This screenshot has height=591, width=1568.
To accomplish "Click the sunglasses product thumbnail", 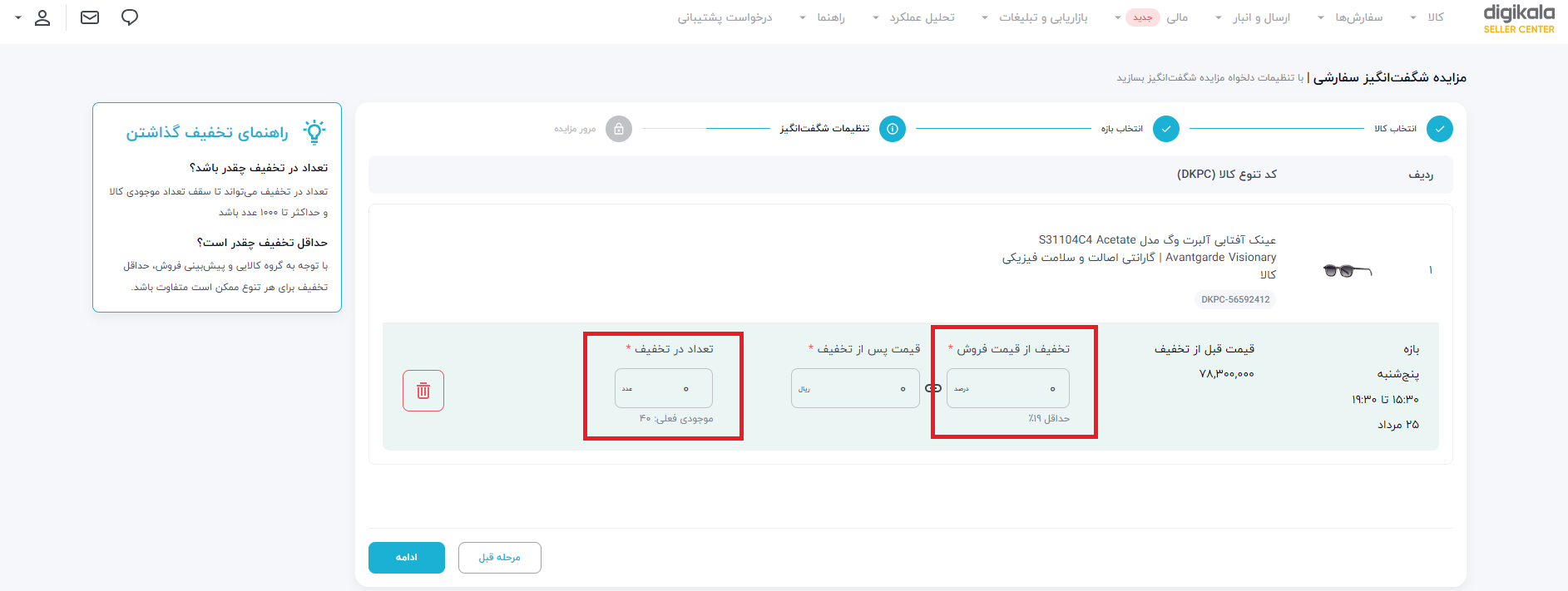I will (1347, 270).
